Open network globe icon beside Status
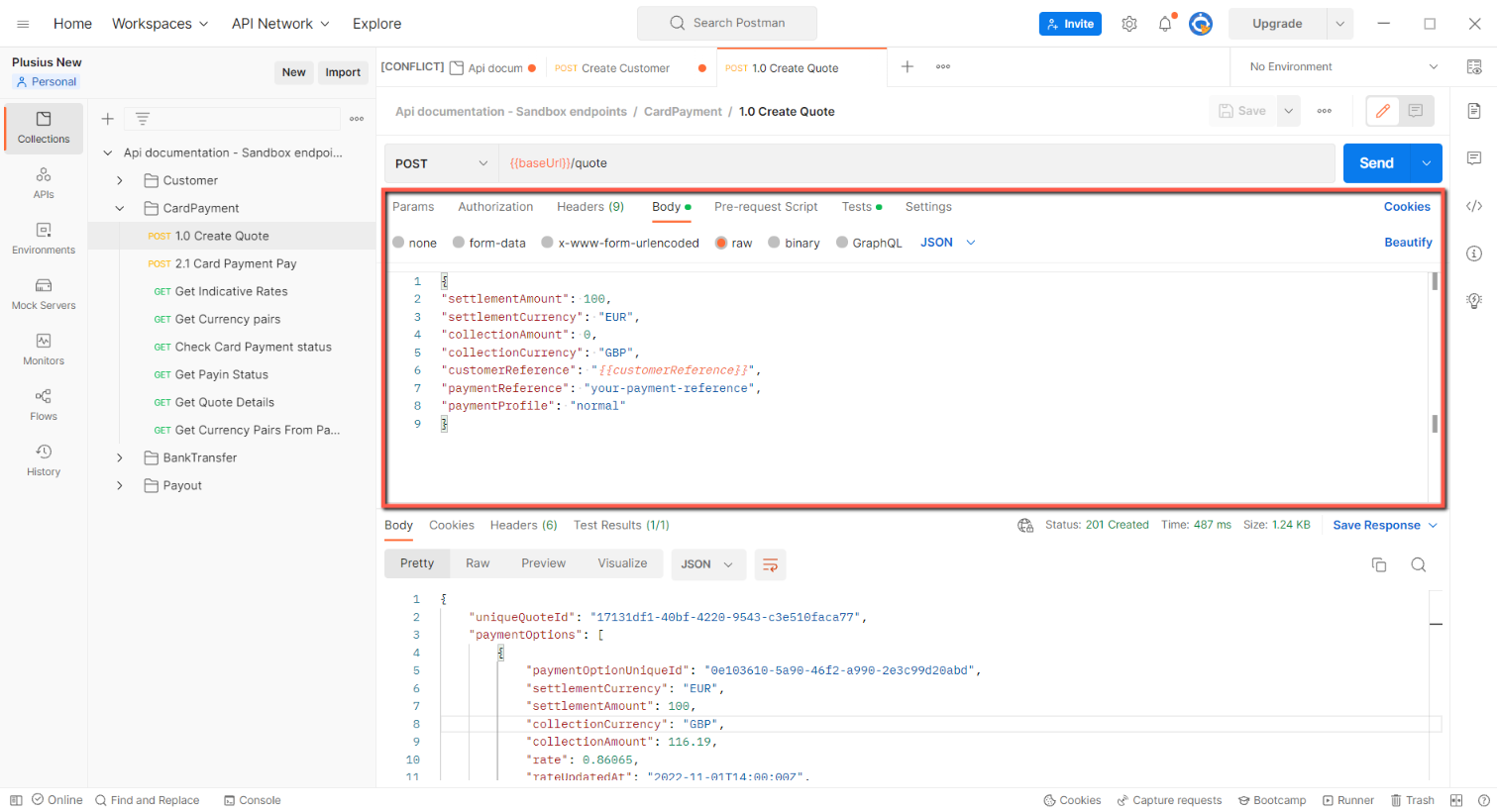 coord(1025,525)
